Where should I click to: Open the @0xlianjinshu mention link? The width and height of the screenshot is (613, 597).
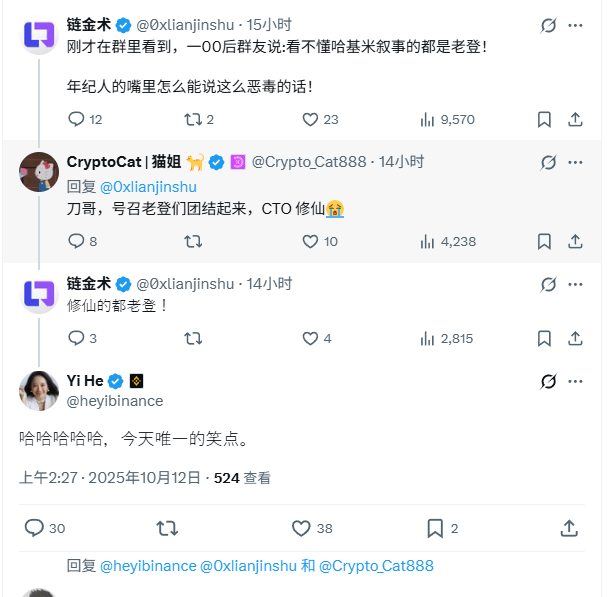point(149,186)
